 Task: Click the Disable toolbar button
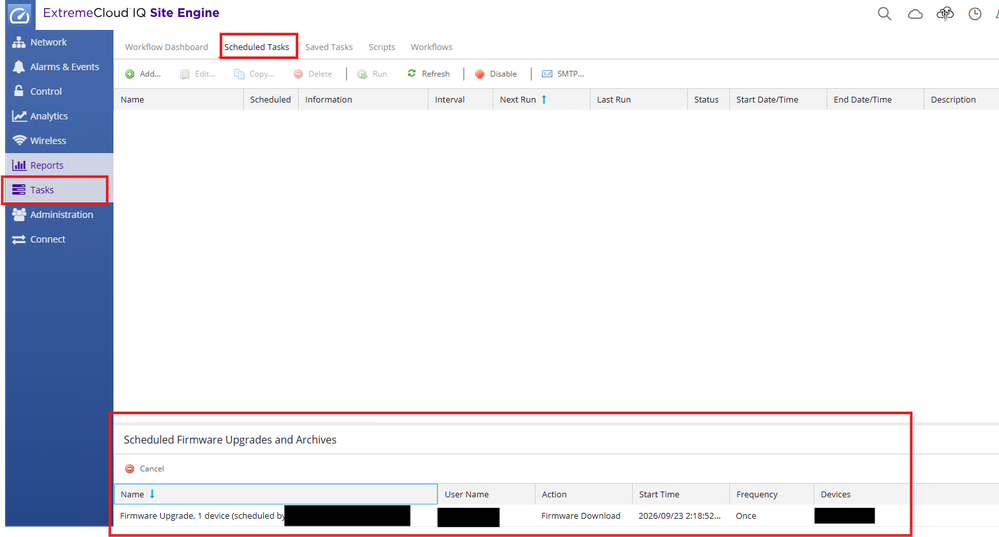pyautogui.click(x=496, y=74)
